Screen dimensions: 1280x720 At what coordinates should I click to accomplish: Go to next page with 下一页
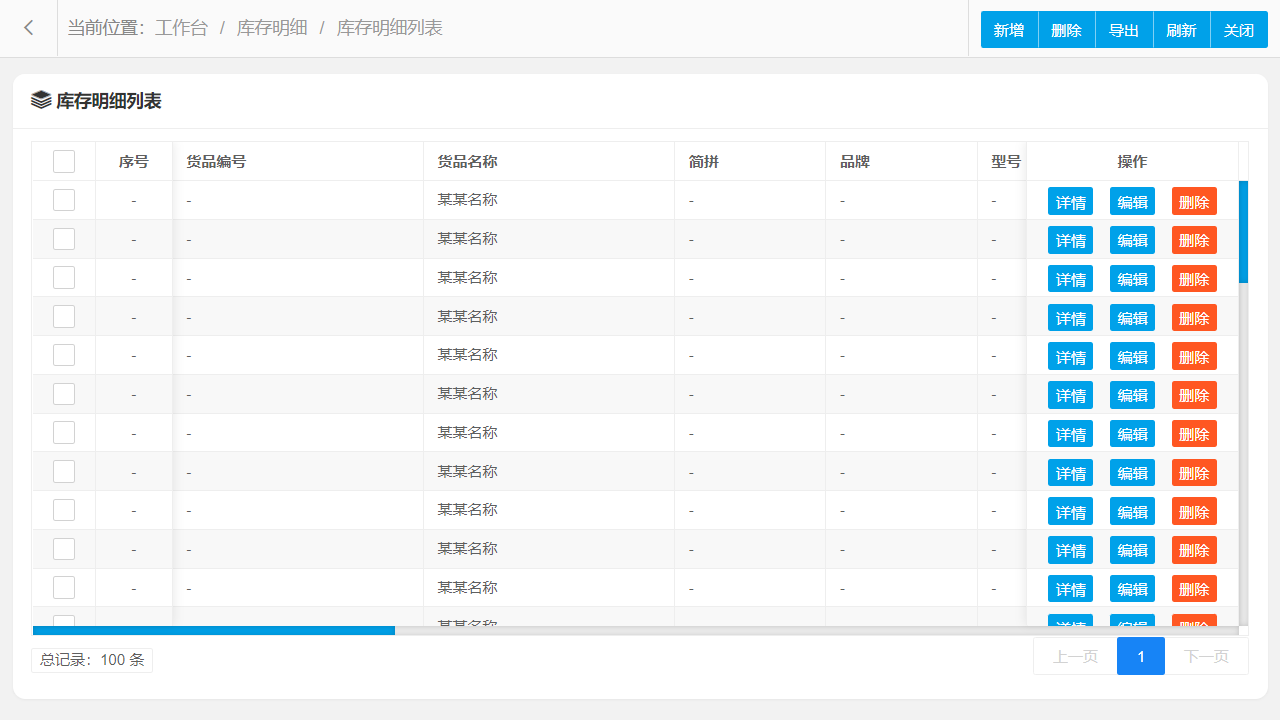[1206, 656]
